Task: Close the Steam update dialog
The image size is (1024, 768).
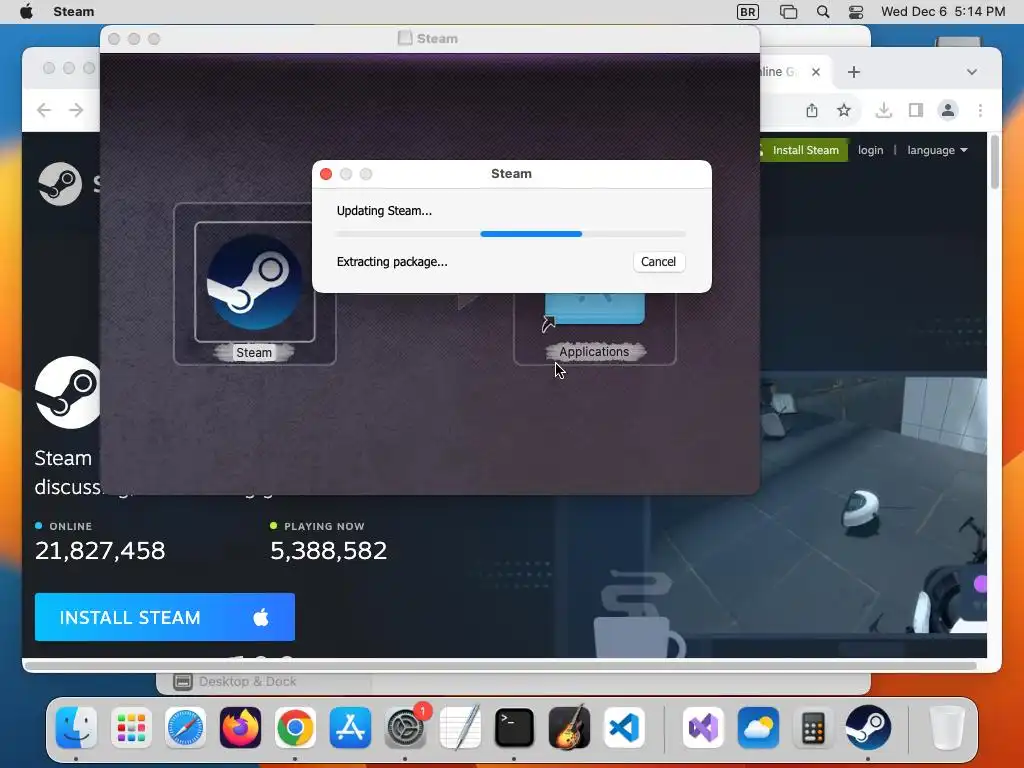Action: tap(326, 174)
